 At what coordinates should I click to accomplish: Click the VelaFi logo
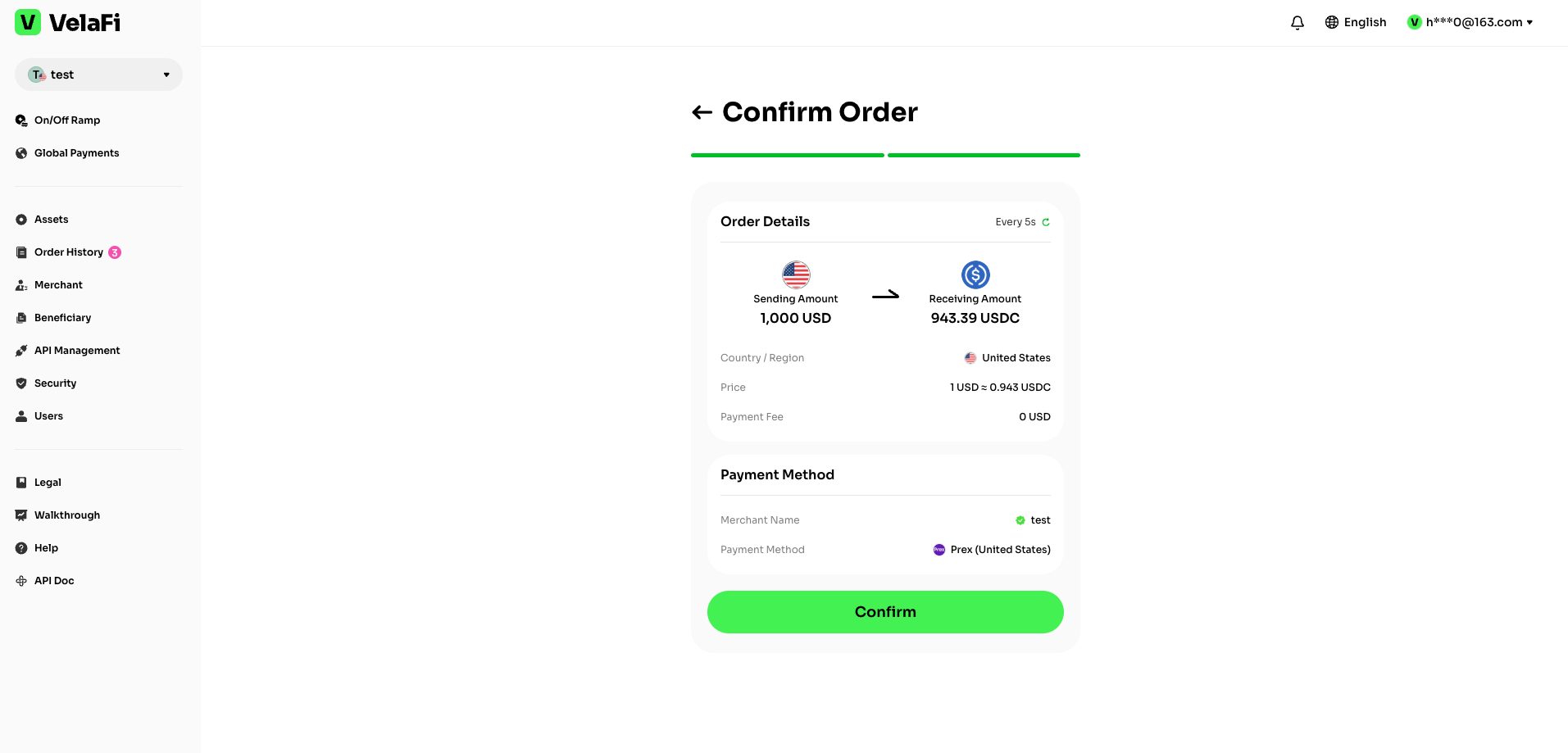point(68,22)
